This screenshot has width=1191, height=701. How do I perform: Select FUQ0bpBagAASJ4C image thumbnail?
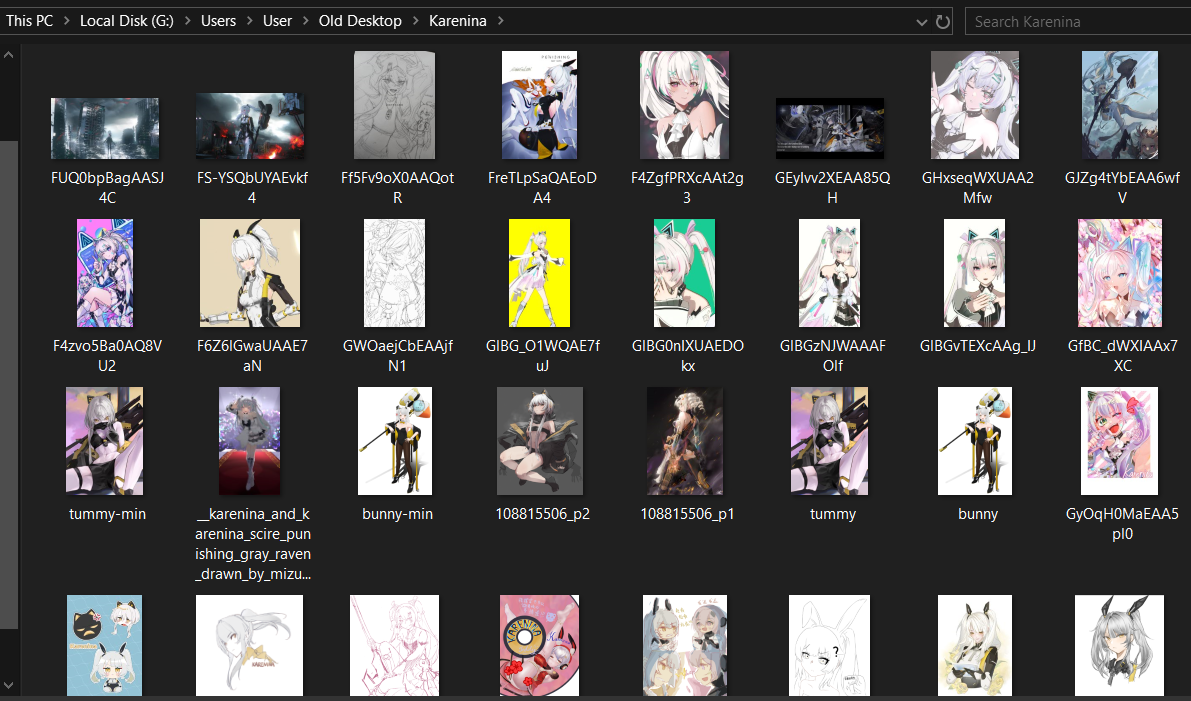pyautogui.click(x=105, y=128)
